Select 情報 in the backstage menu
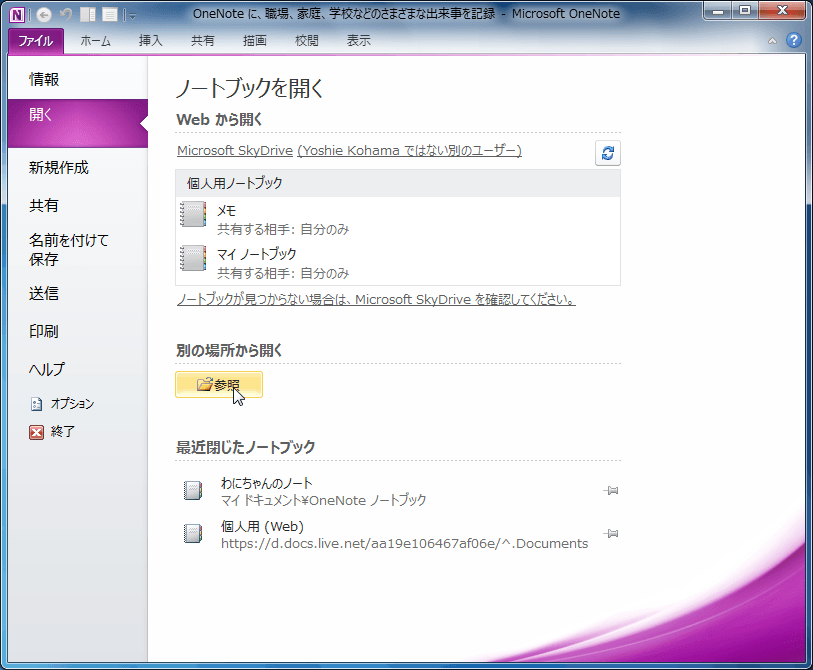This screenshot has width=813, height=670. click(x=78, y=79)
